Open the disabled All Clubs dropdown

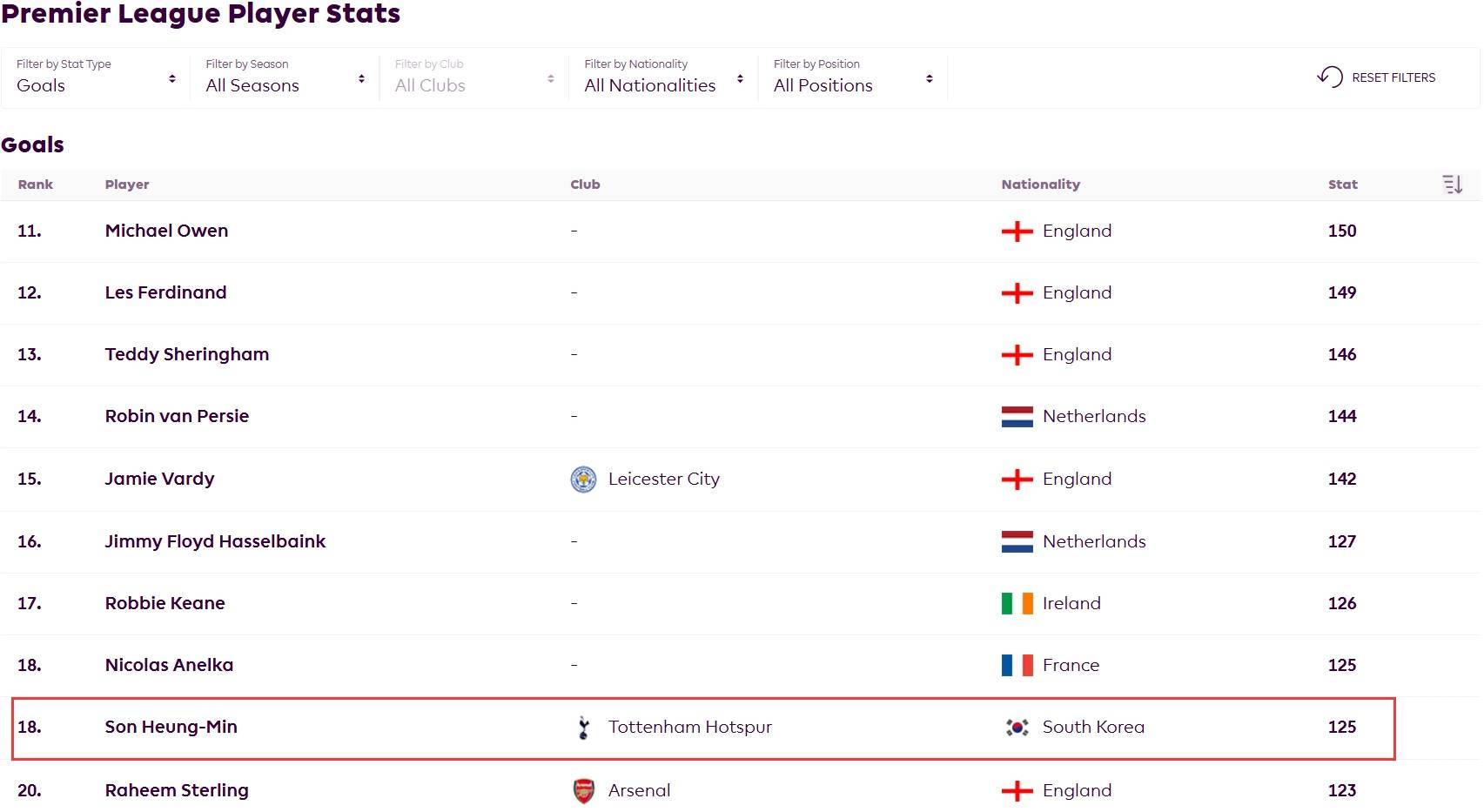(x=473, y=77)
